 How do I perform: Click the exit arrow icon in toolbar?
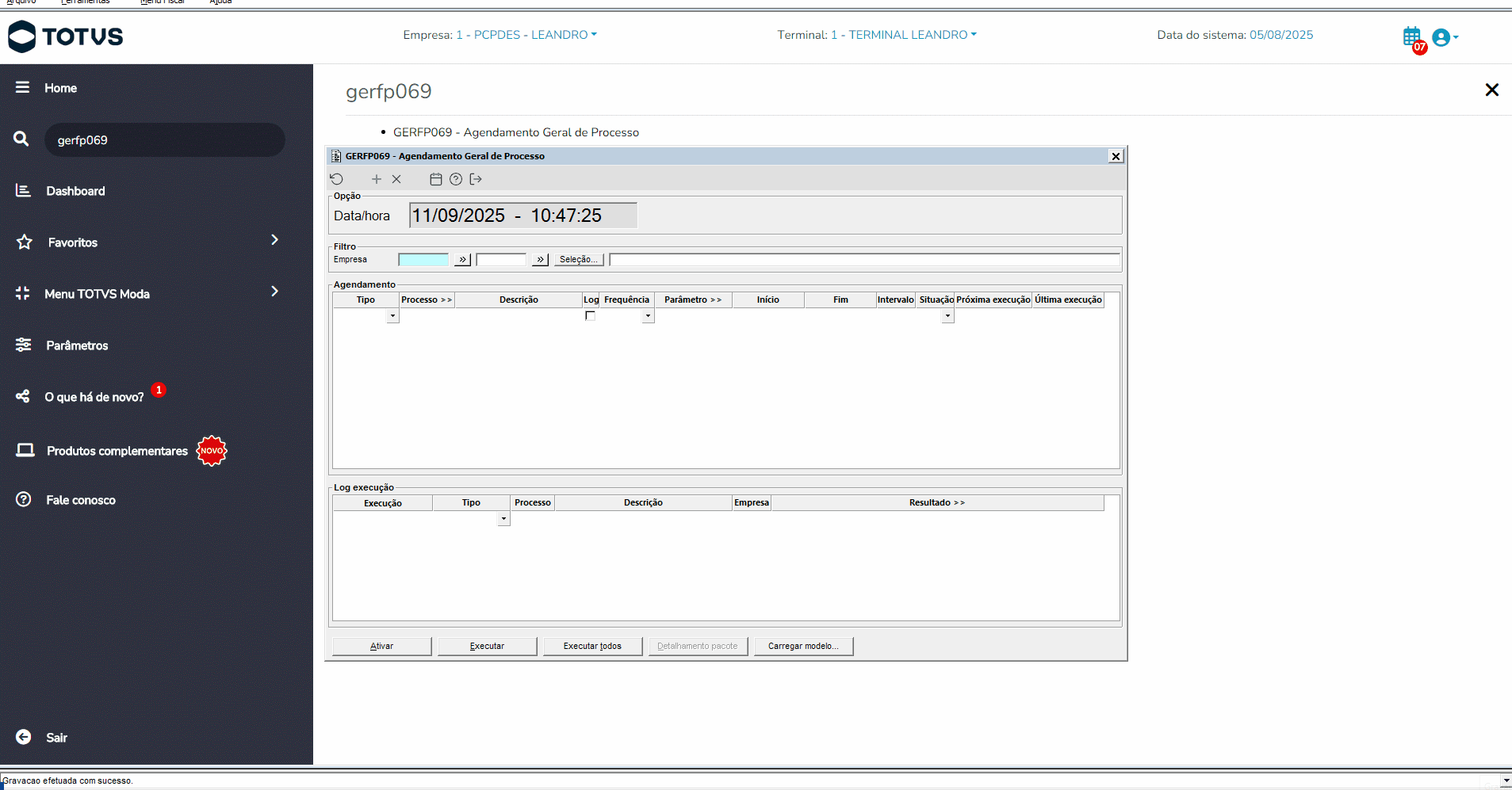coord(476,179)
